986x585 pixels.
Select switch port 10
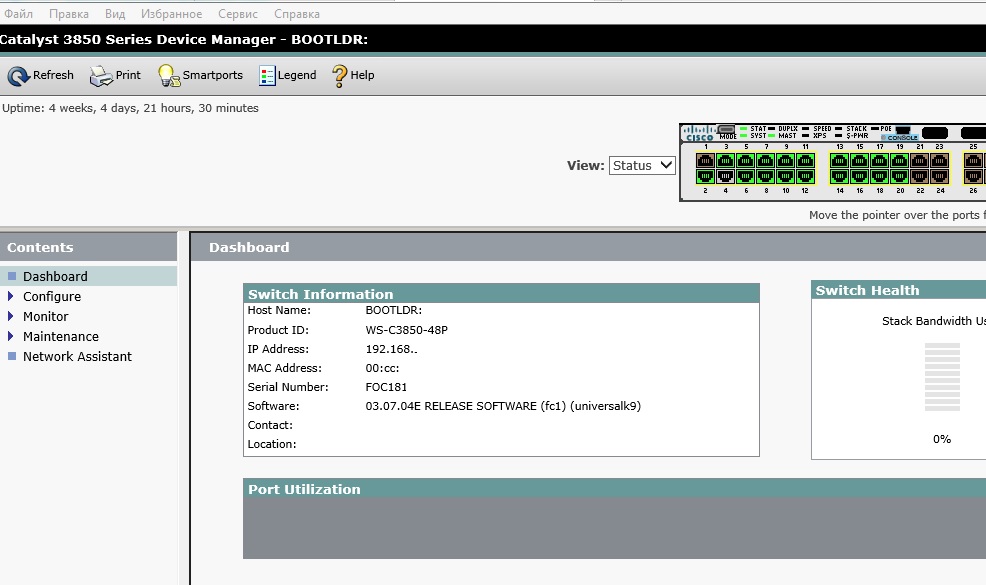(786, 177)
